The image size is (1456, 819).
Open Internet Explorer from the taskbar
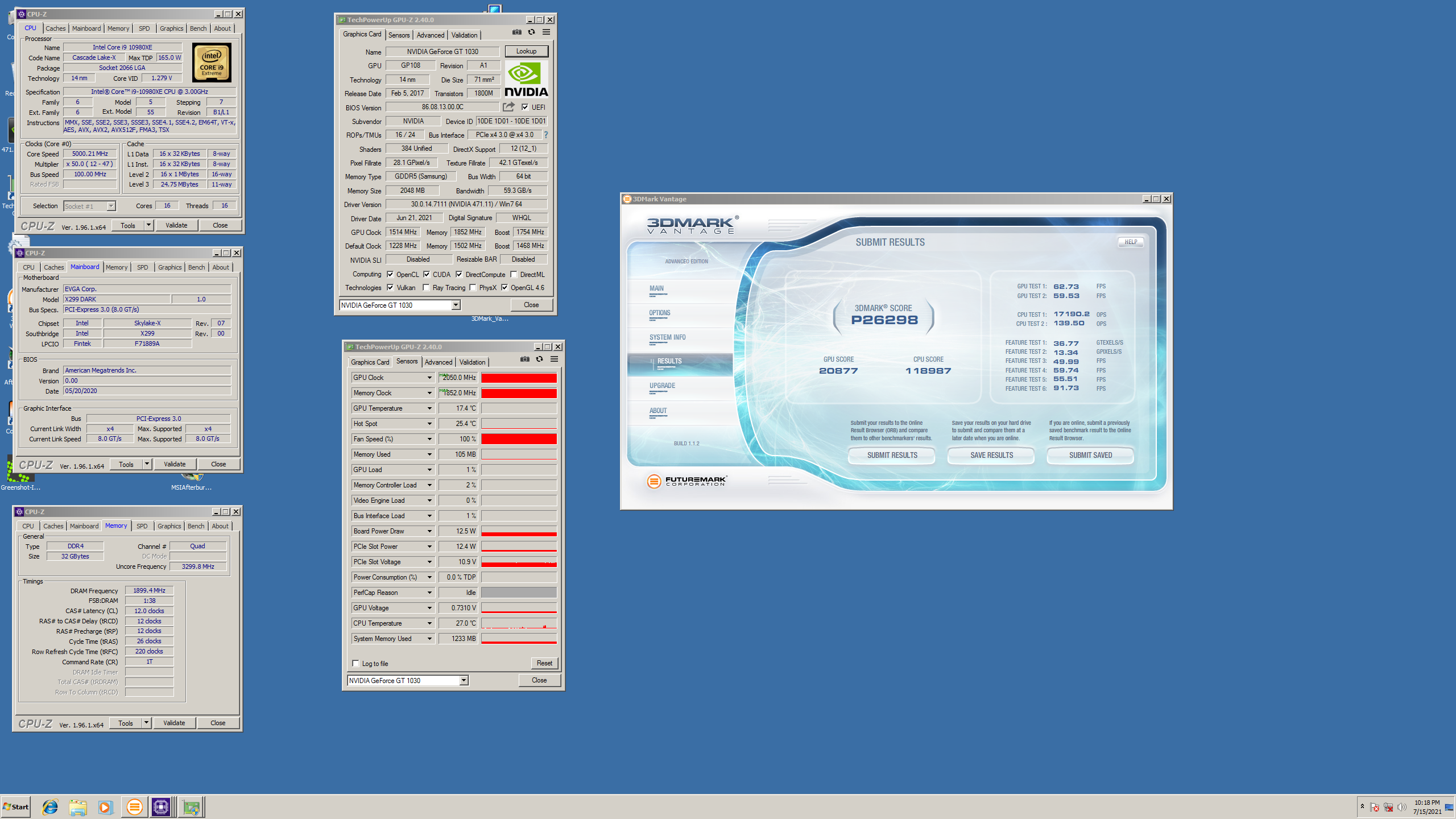[50, 806]
